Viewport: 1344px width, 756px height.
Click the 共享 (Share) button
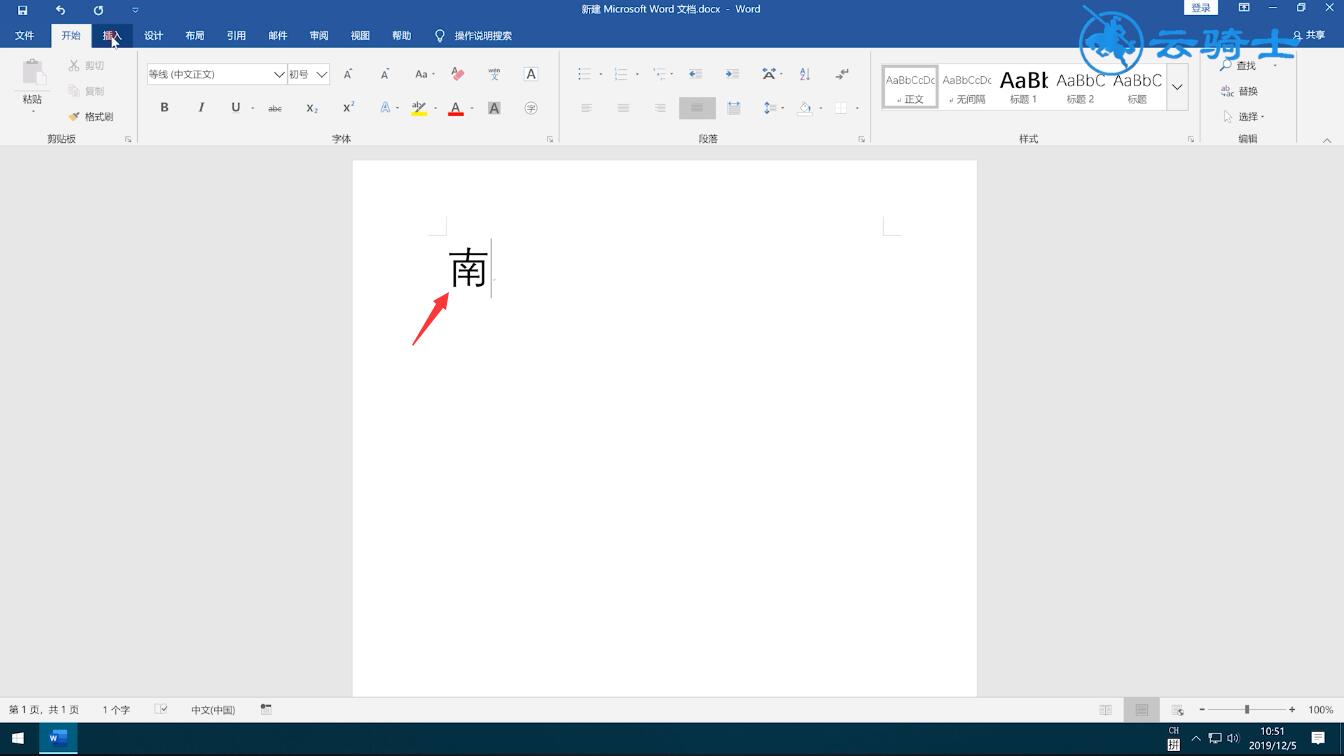[x=1309, y=35]
